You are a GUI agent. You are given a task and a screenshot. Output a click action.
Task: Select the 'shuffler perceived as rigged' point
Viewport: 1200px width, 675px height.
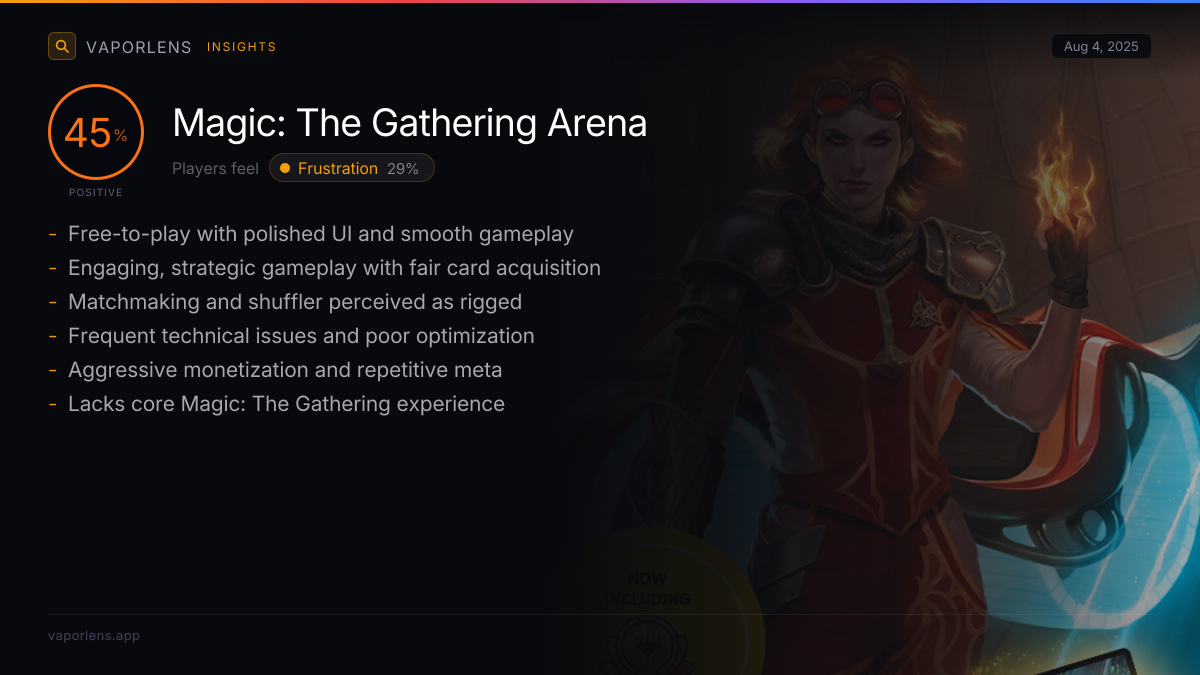tap(295, 302)
